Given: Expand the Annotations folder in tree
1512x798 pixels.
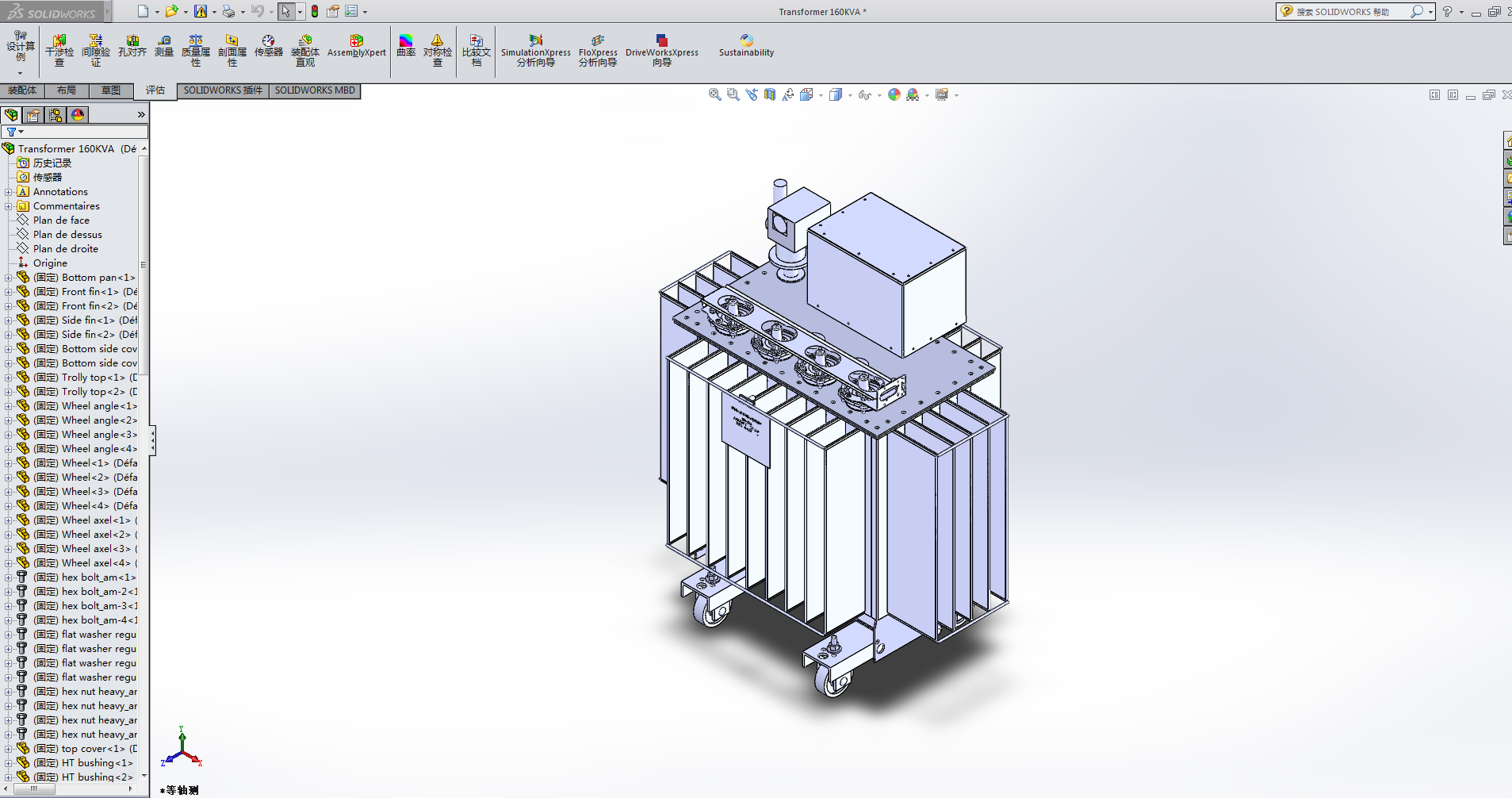Looking at the screenshot, I should (x=8, y=192).
